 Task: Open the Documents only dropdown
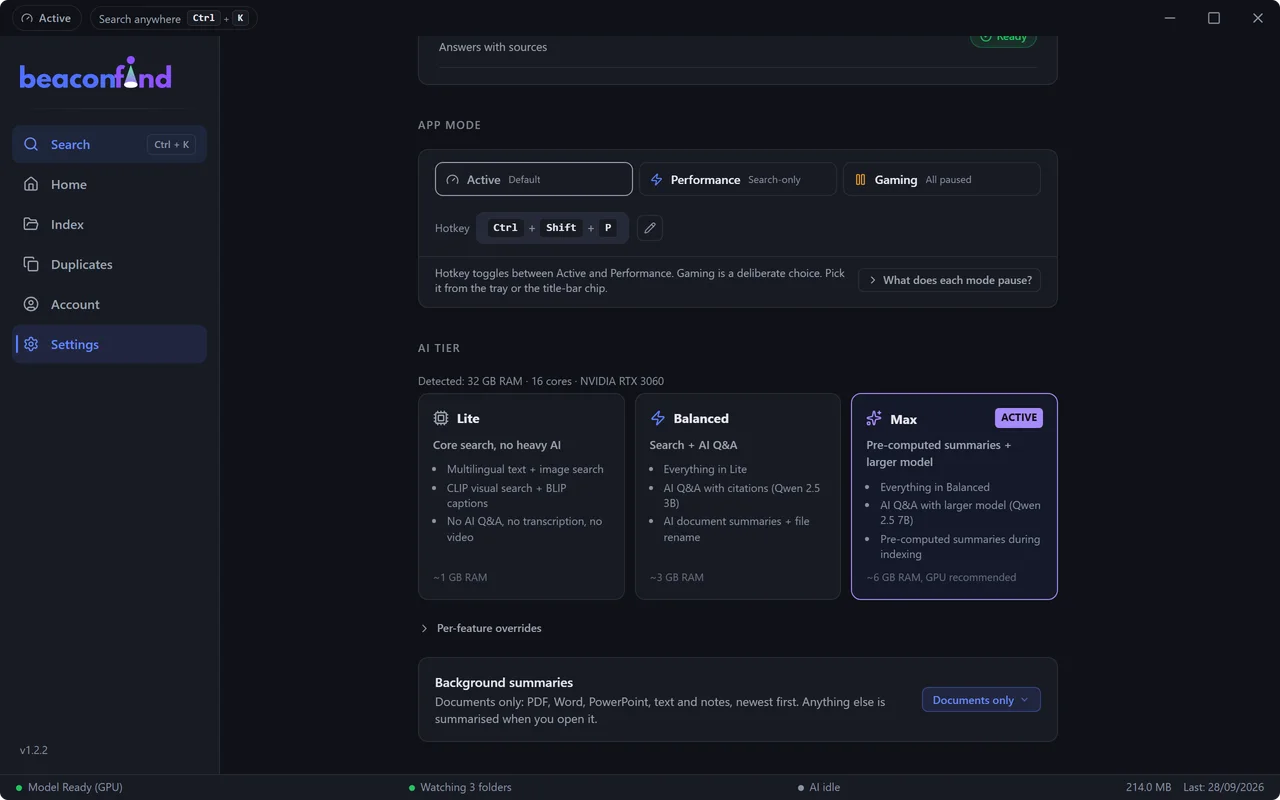coord(981,700)
